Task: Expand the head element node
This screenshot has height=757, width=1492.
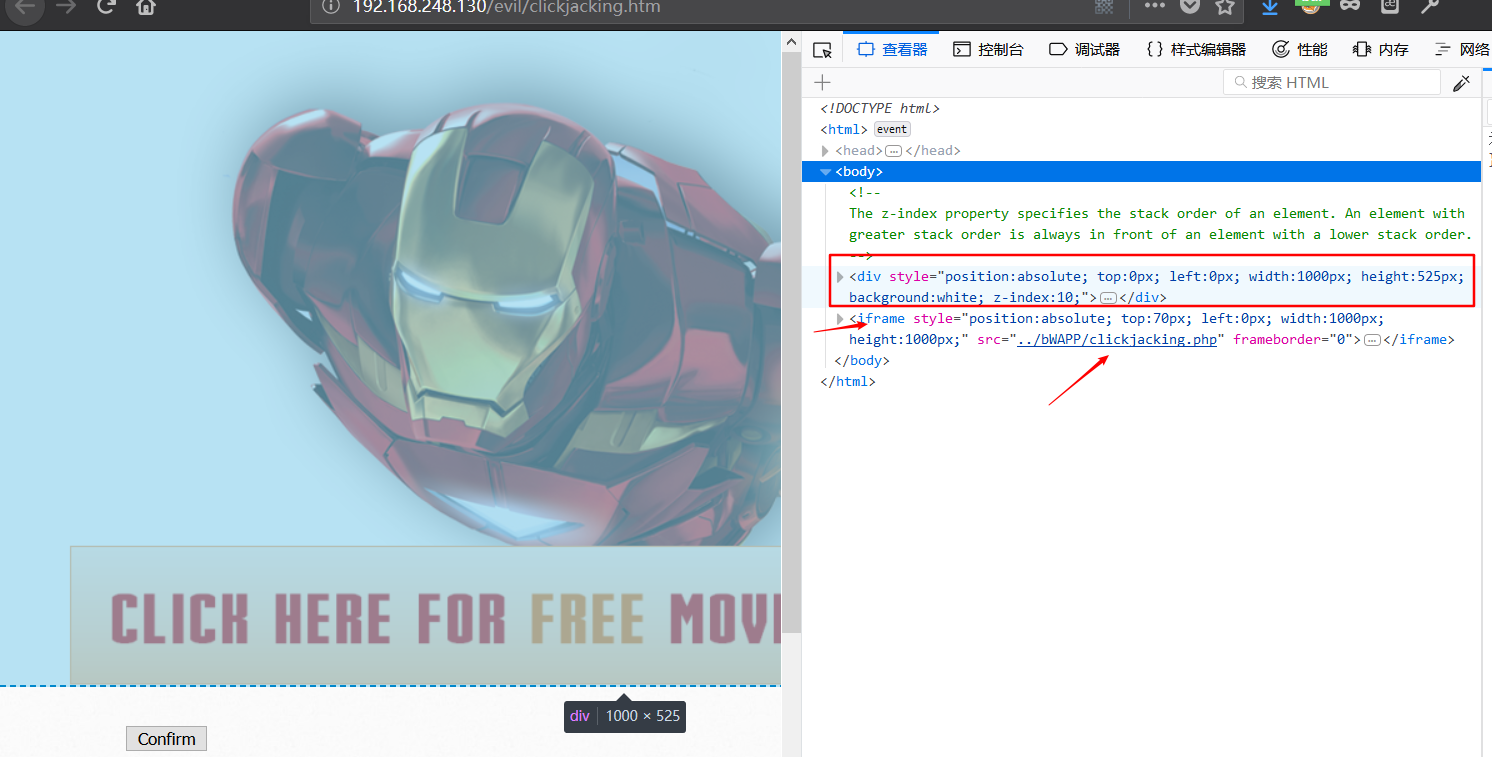Action: [x=825, y=151]
